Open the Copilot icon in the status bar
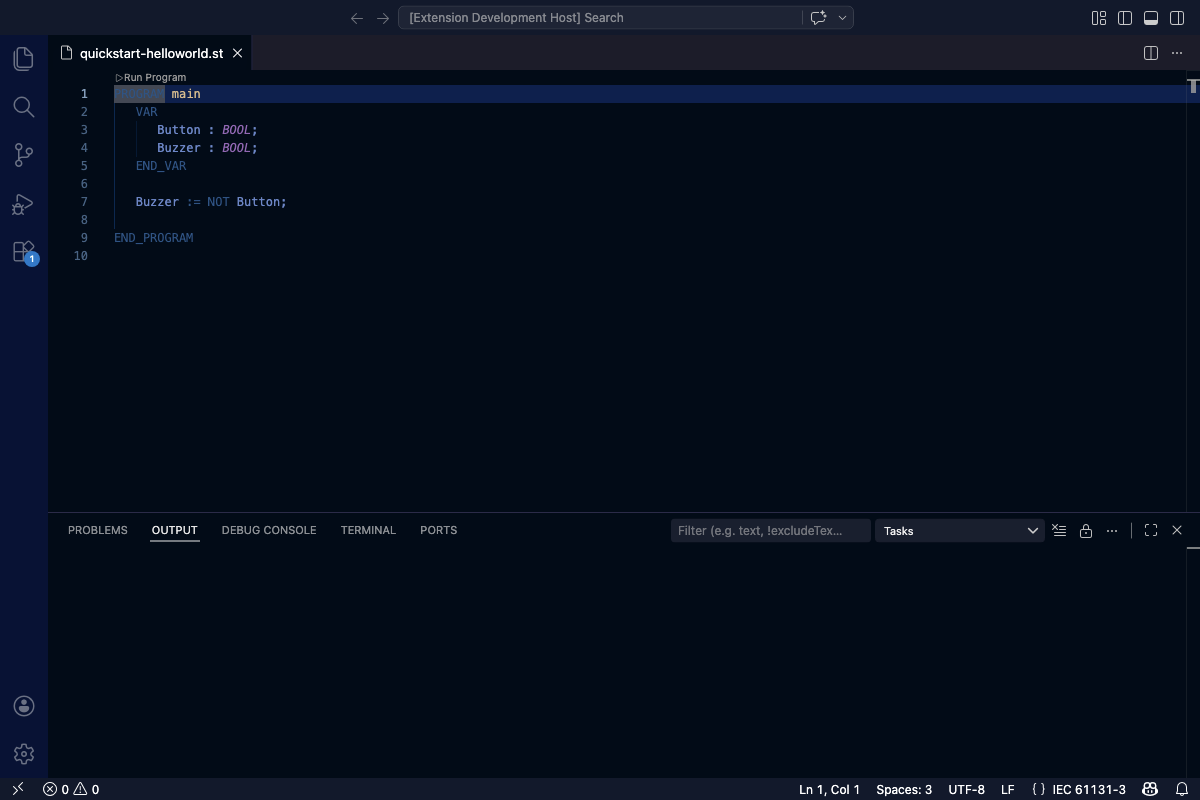Image resolution: width=1200 pixels, height=800 pixels. pos(1152,789)
